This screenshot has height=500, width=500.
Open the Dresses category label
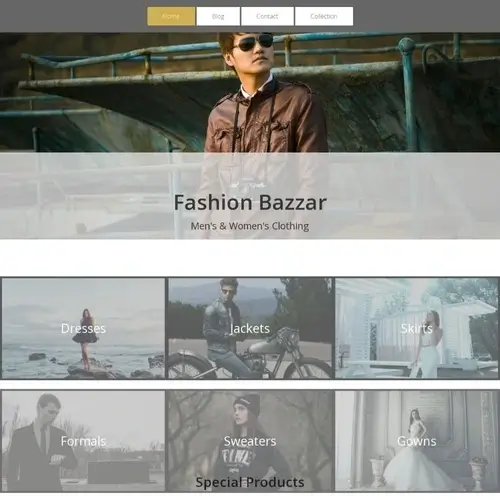(x=83, y=329)
